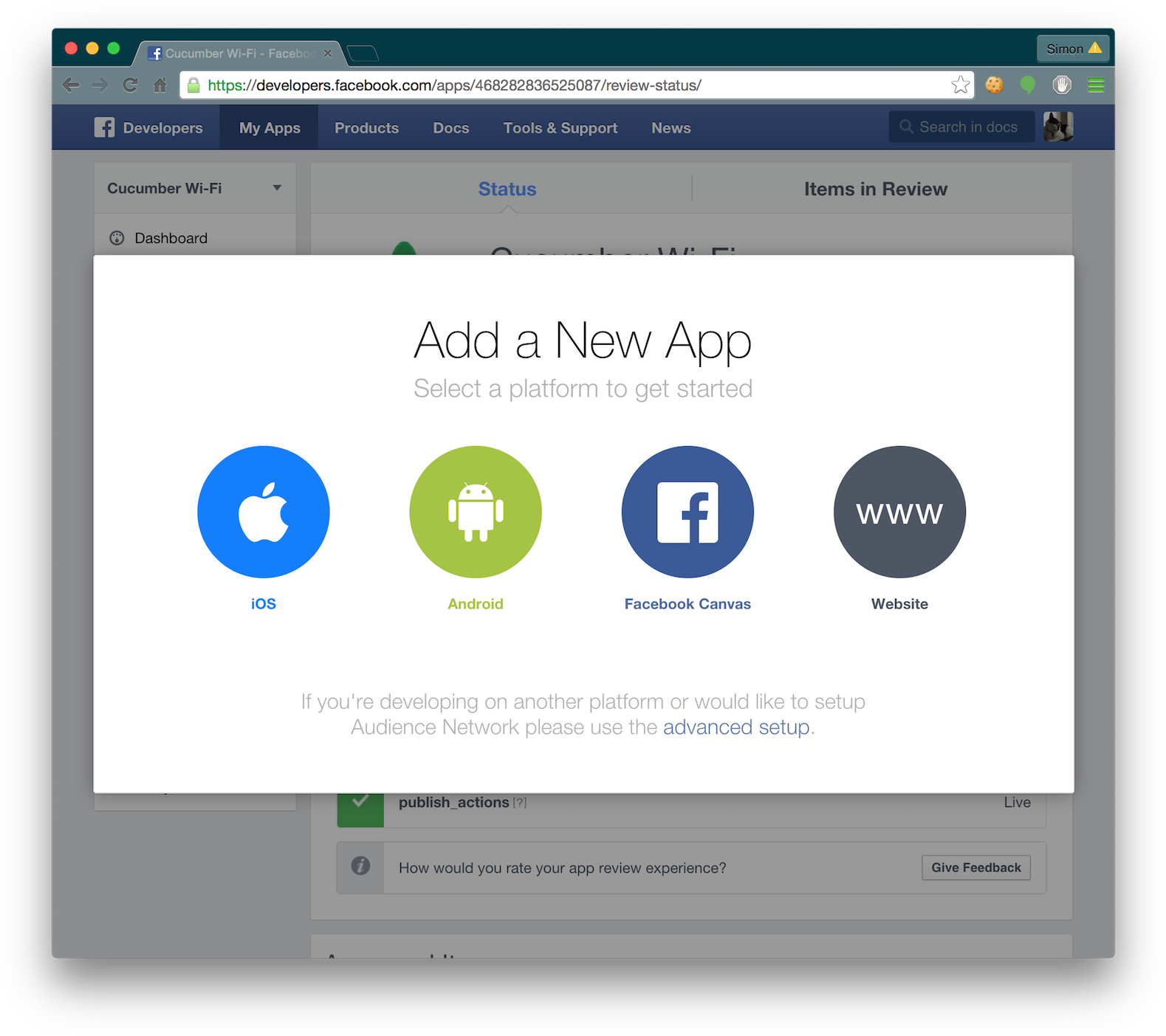Click the iOS text label
This screenshot has width=1166, height=1036.
pyautogui.click(x=264, y=604)
